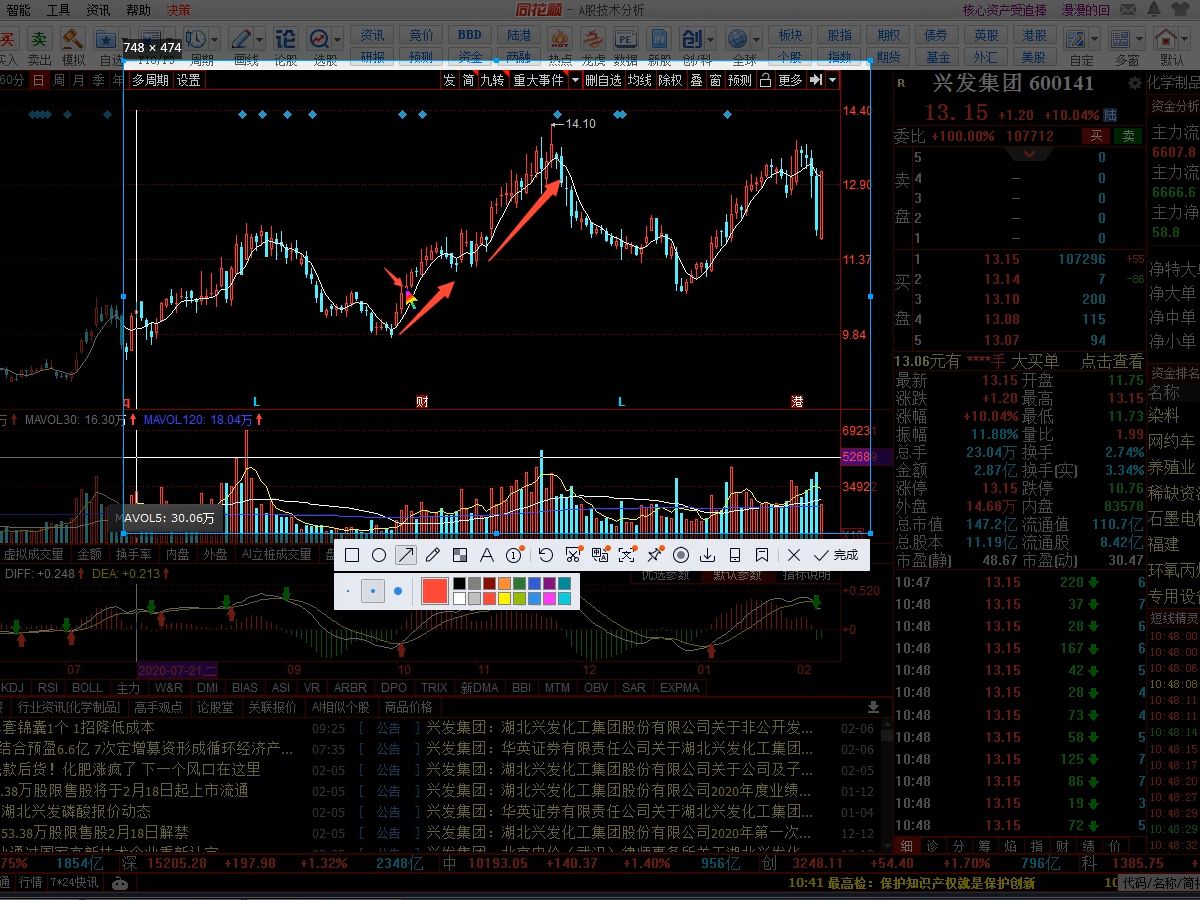Save the screenshot with the download icon
This screenshot has height=900, width=1200.
coord(708,555)
